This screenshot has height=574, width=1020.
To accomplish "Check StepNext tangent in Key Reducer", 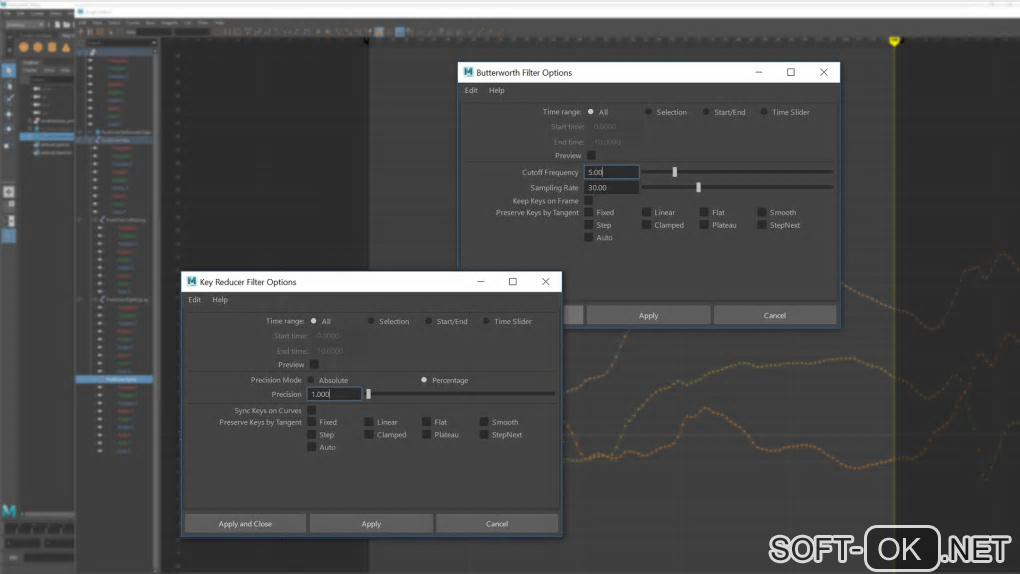I will coord(484,434).
